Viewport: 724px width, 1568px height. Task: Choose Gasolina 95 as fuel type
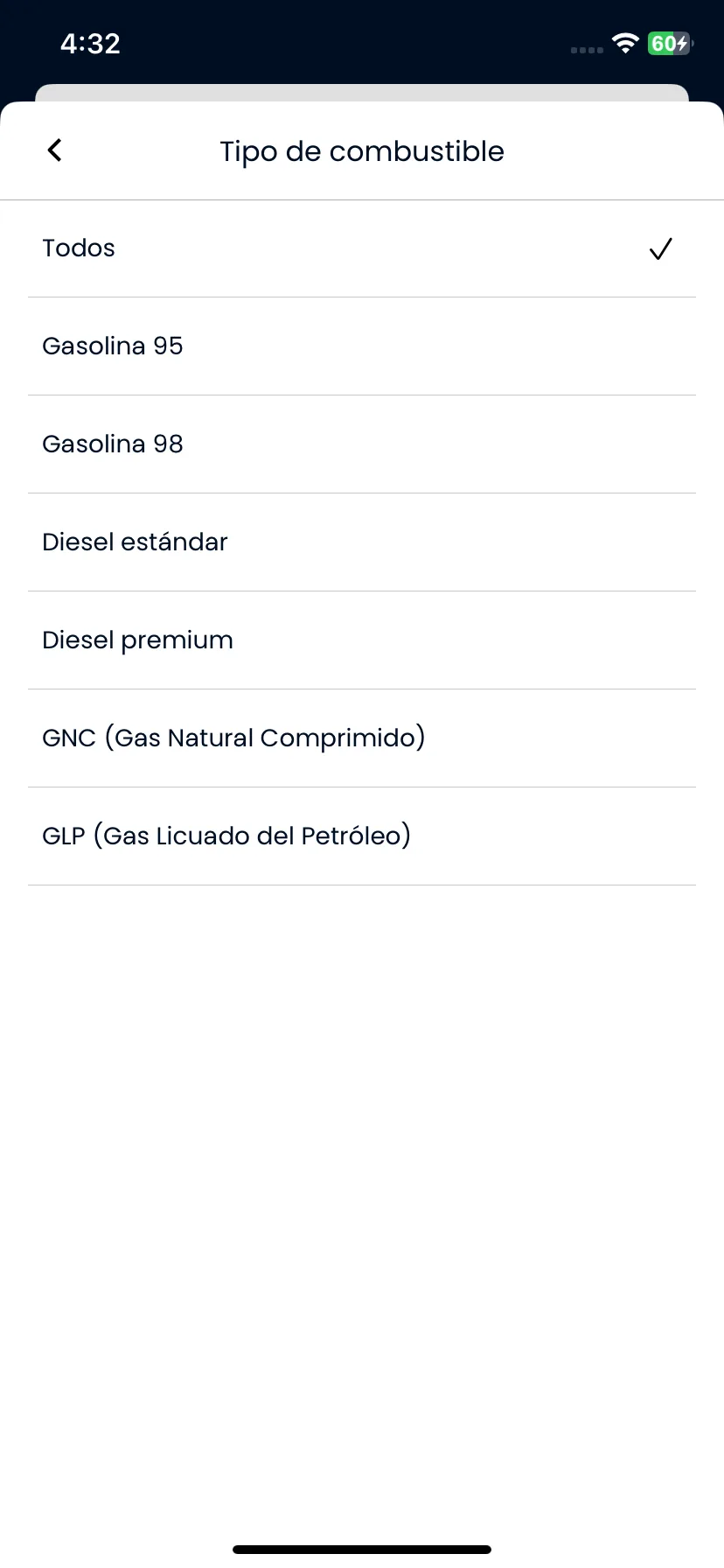[362, 346]
